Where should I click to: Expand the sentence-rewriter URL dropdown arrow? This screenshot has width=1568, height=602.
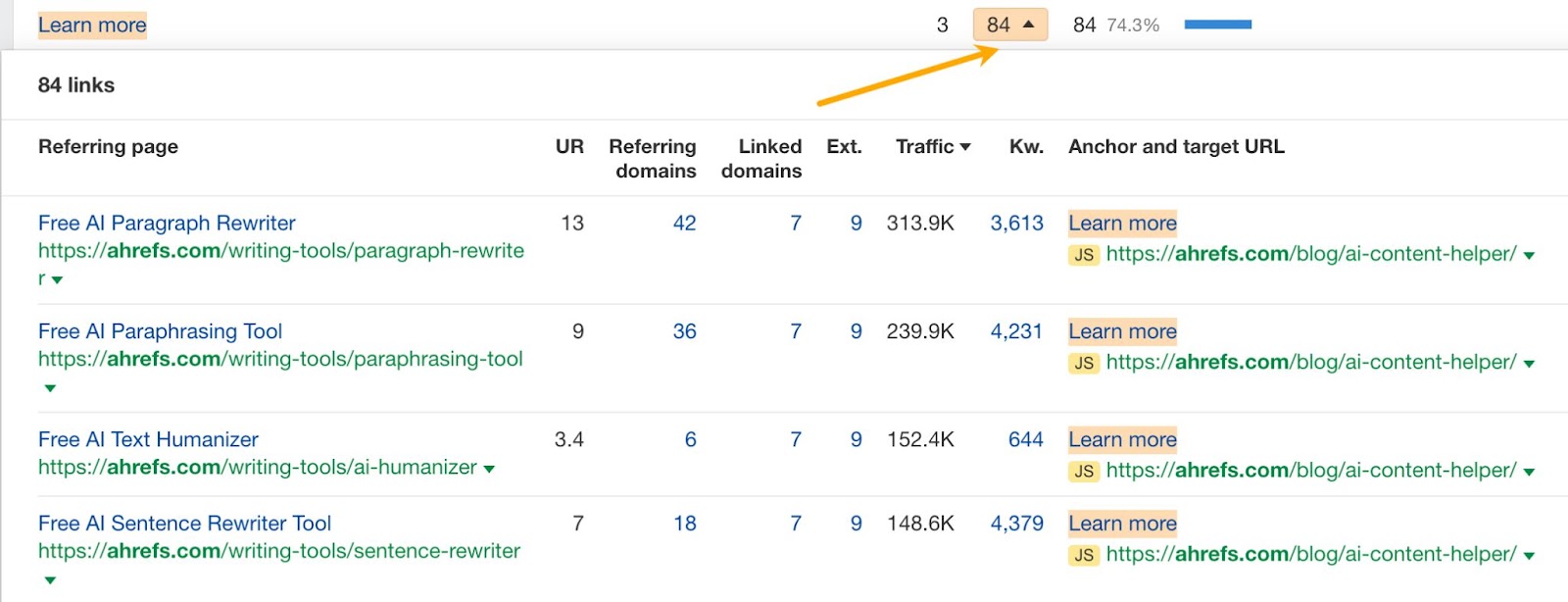[50, 580]
